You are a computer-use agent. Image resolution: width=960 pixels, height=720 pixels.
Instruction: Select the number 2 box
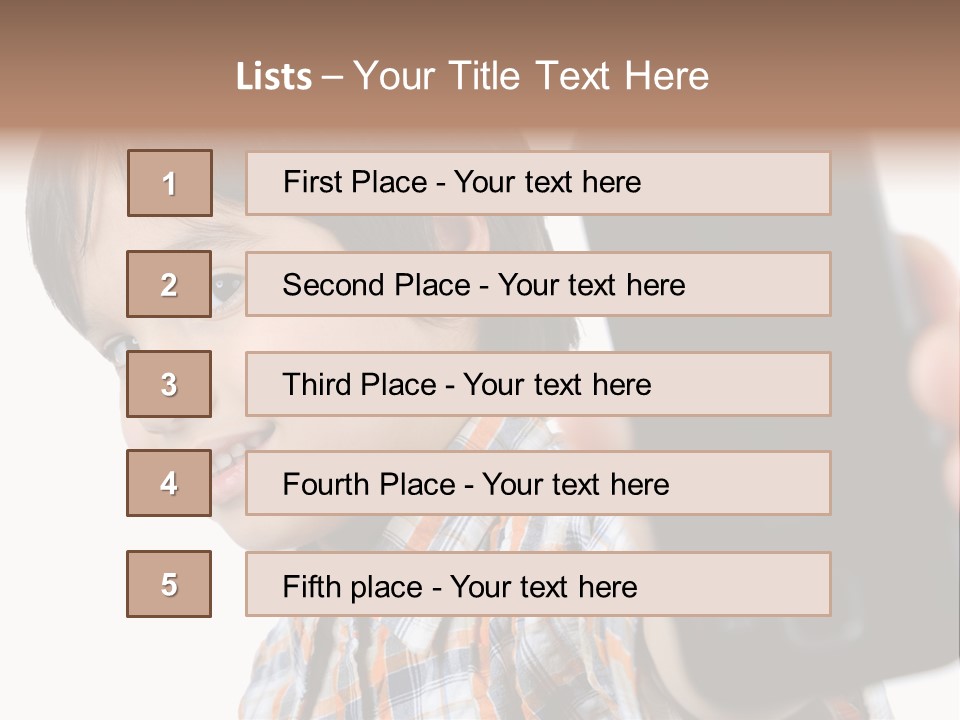[x=169, y=284]
